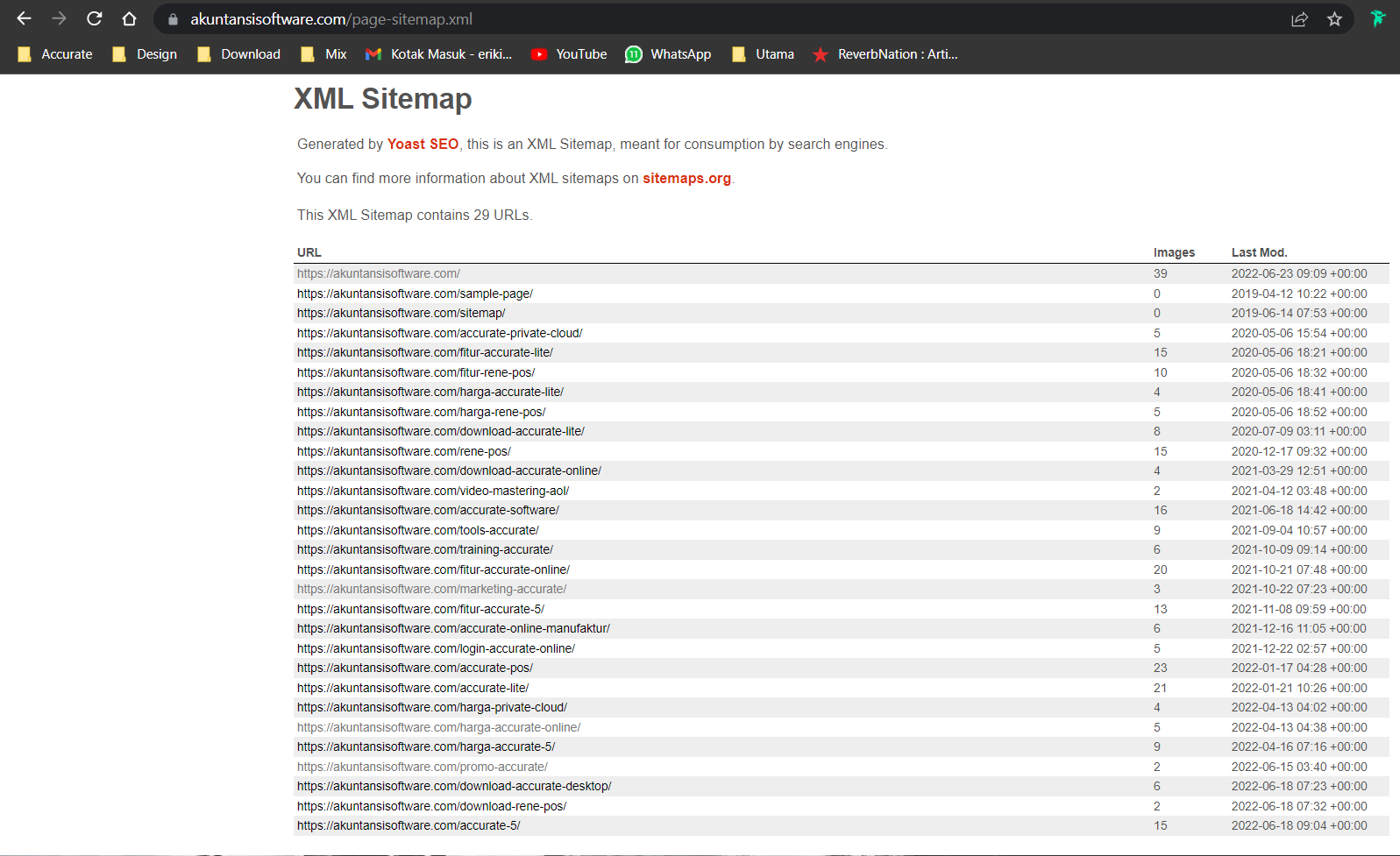Go back with the browser back arrow

(x=24, y=18)
